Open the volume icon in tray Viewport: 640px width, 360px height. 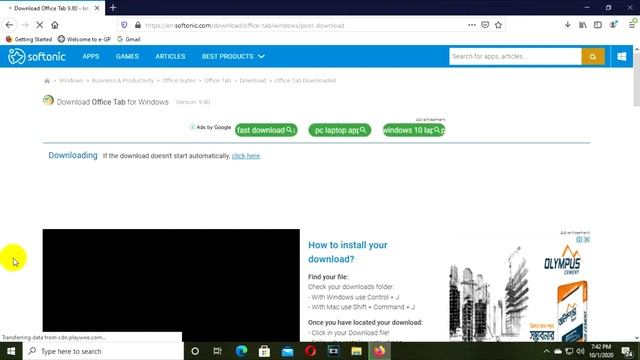click(x=580, y=351)
